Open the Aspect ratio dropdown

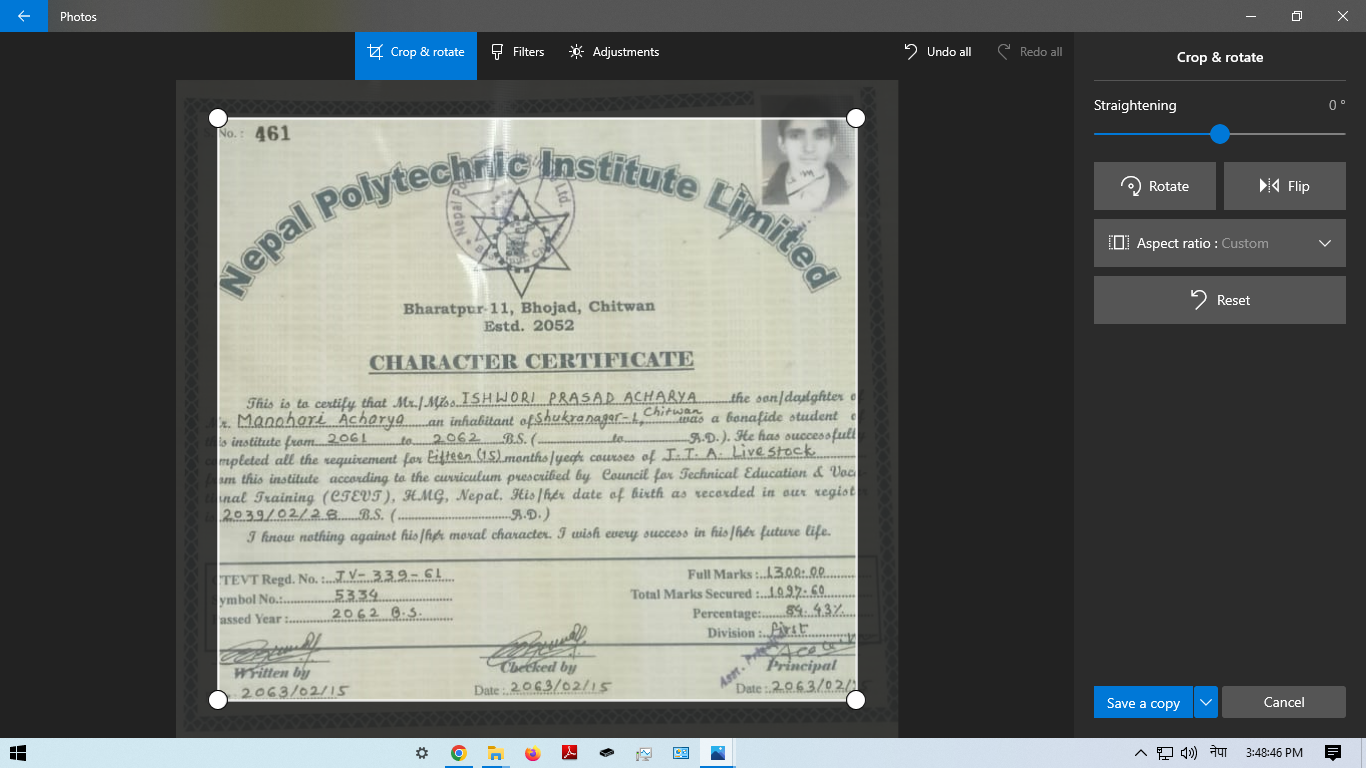(1220, 243)
